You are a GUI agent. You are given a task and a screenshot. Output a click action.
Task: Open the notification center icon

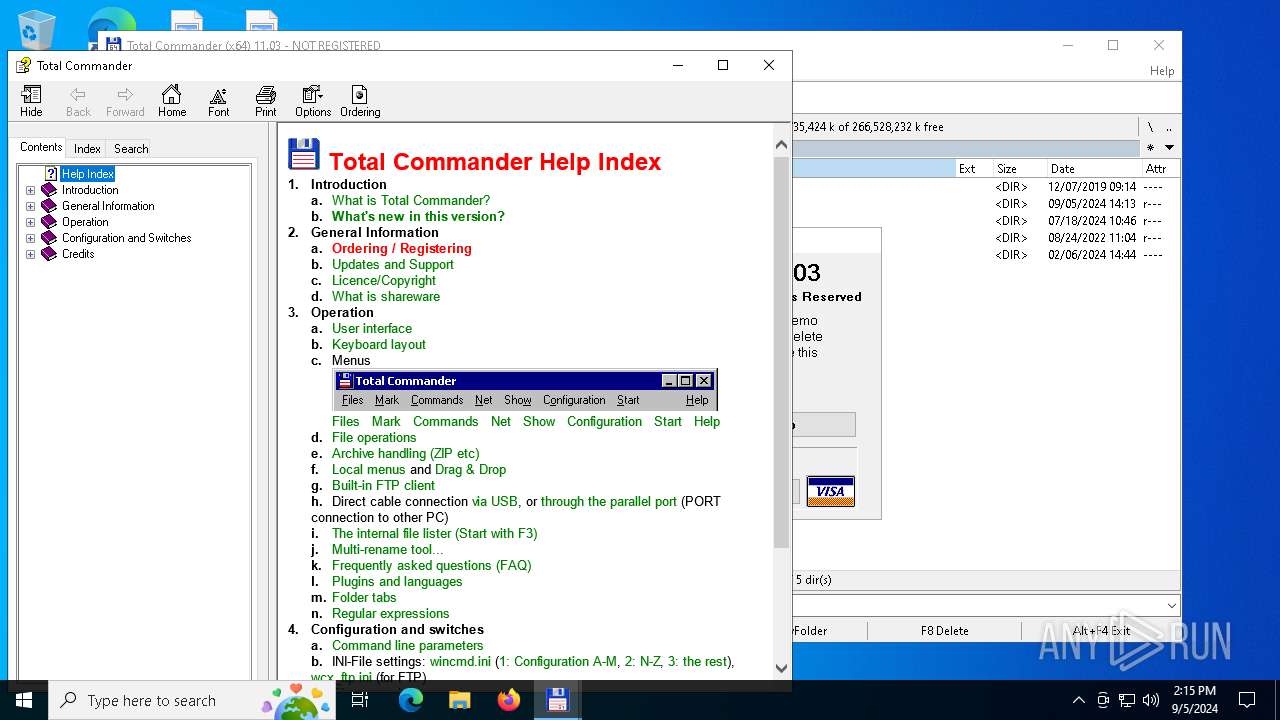[1247, 700]
